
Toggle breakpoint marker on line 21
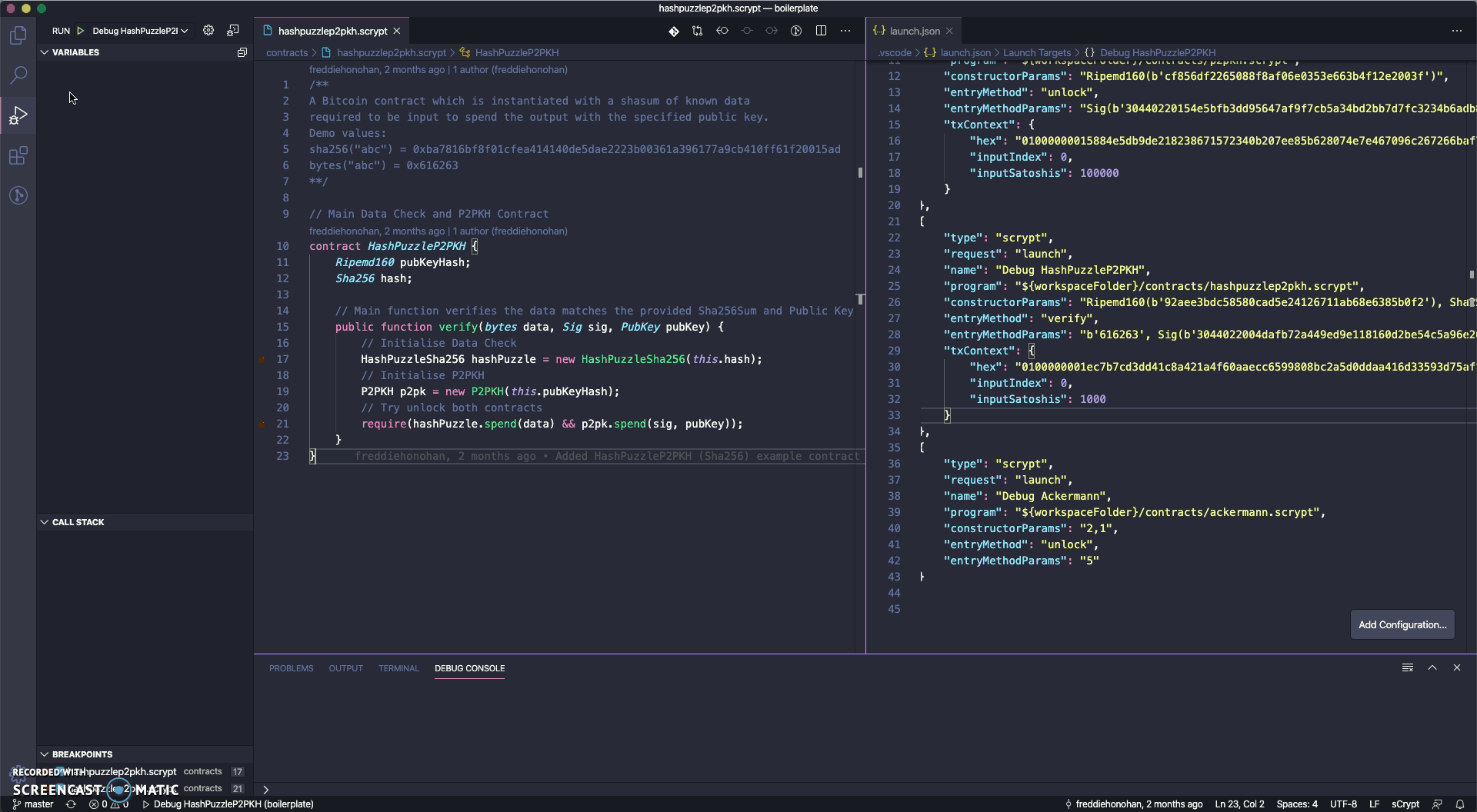pyautogui.click(x=262, y=424)
